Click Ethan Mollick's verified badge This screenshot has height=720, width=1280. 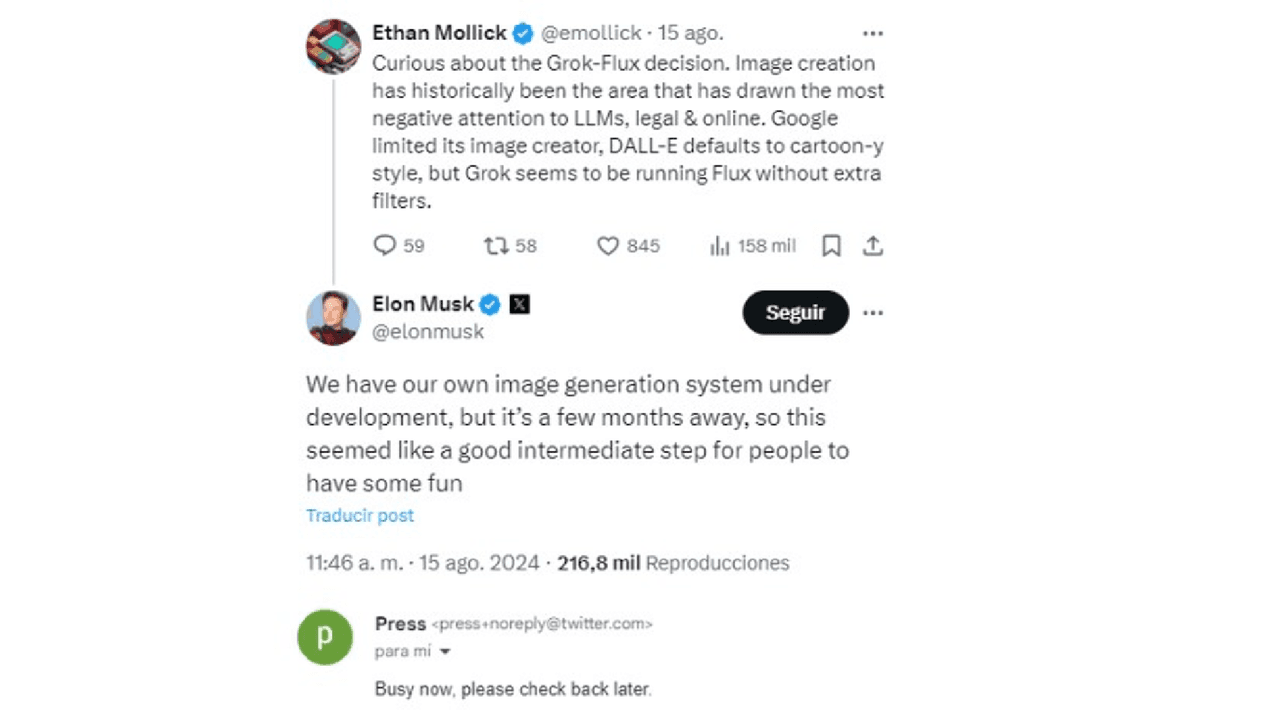pyautogui.click(x=523, y=33)
